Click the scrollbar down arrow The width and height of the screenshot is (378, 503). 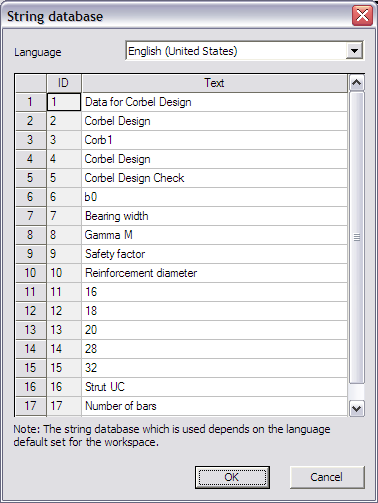(357, 408)
